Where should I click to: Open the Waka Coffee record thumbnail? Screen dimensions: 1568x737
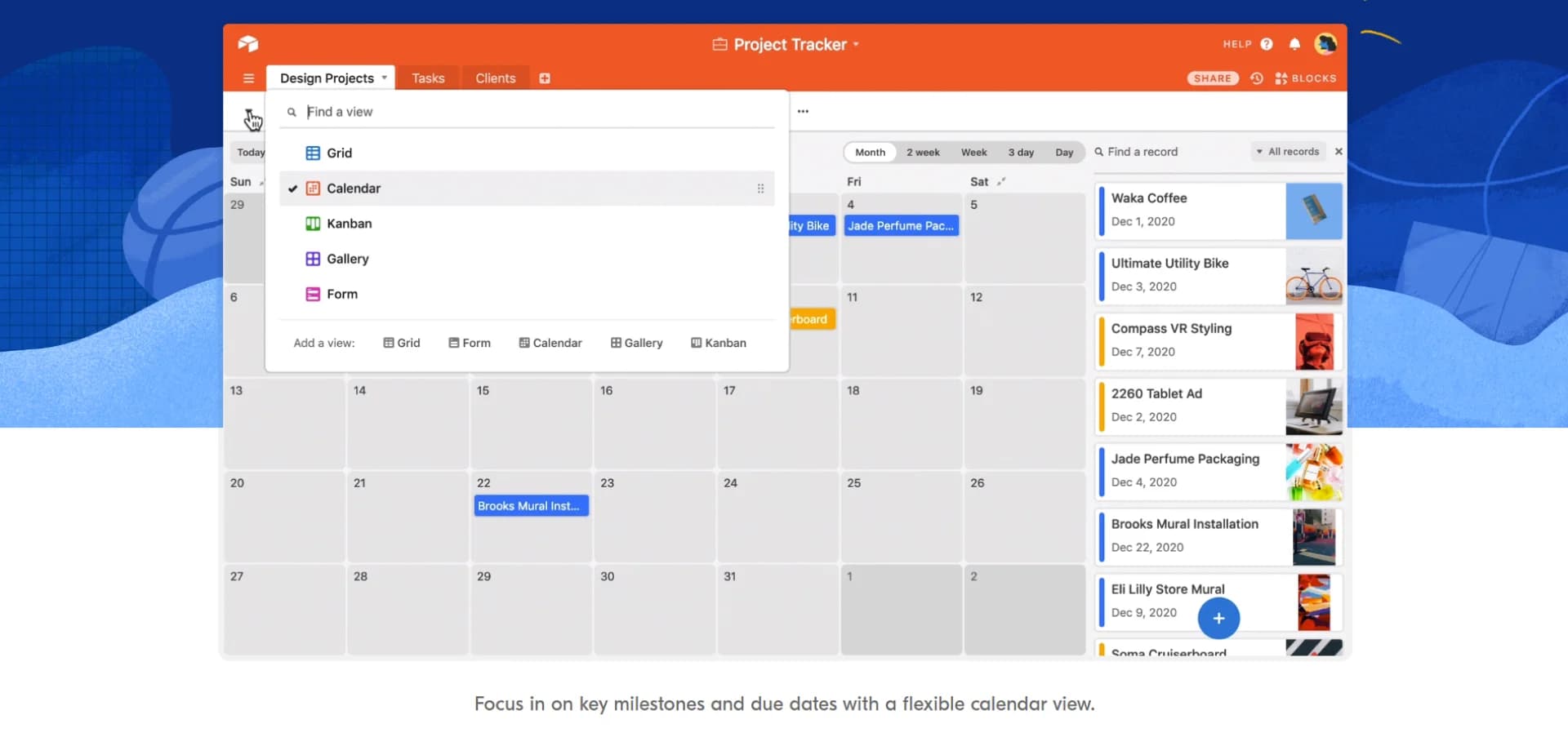[1313, 211]
